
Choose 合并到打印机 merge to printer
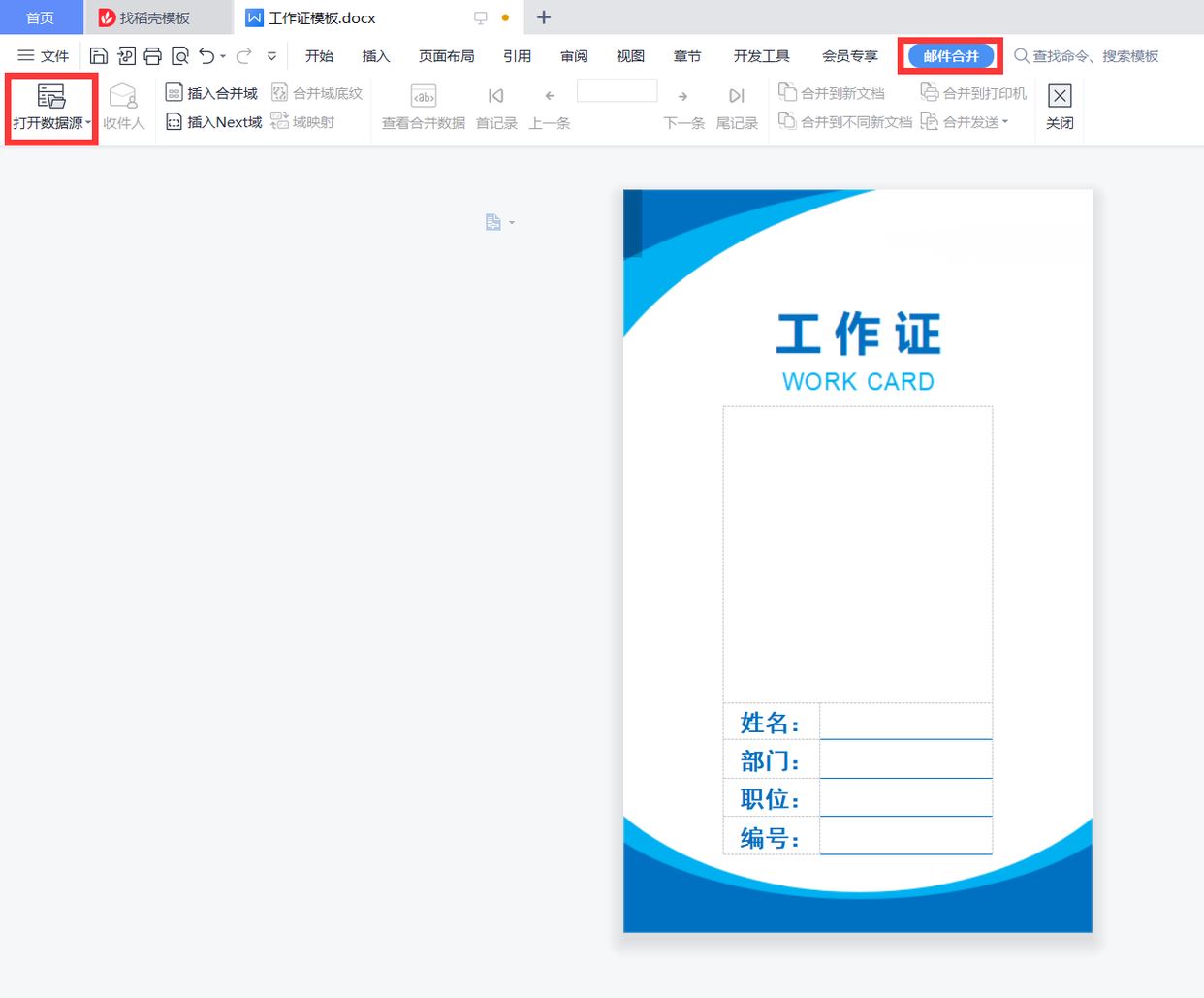click(973, 93)
